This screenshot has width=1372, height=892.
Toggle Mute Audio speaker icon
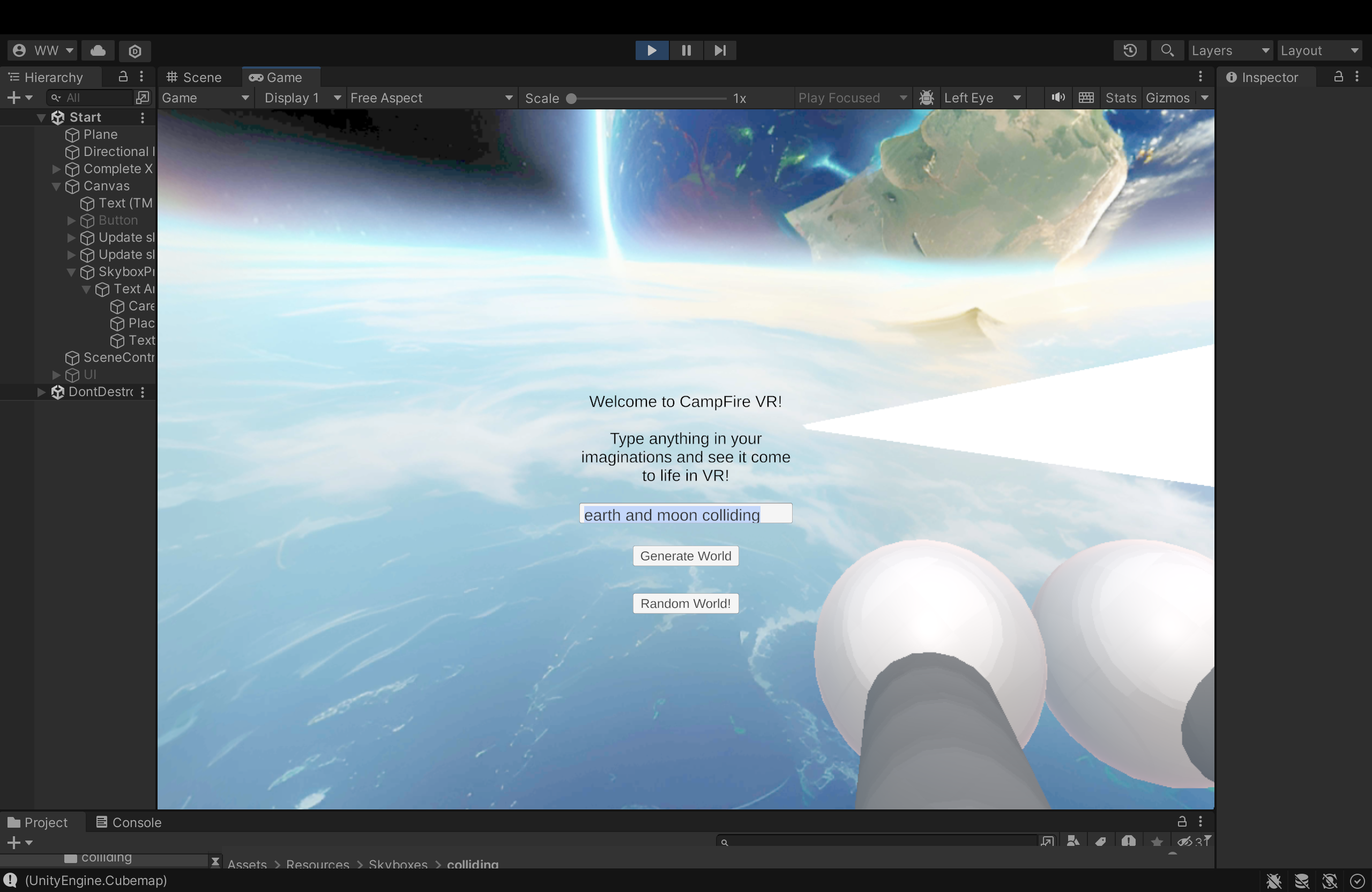coord(1058,98)
